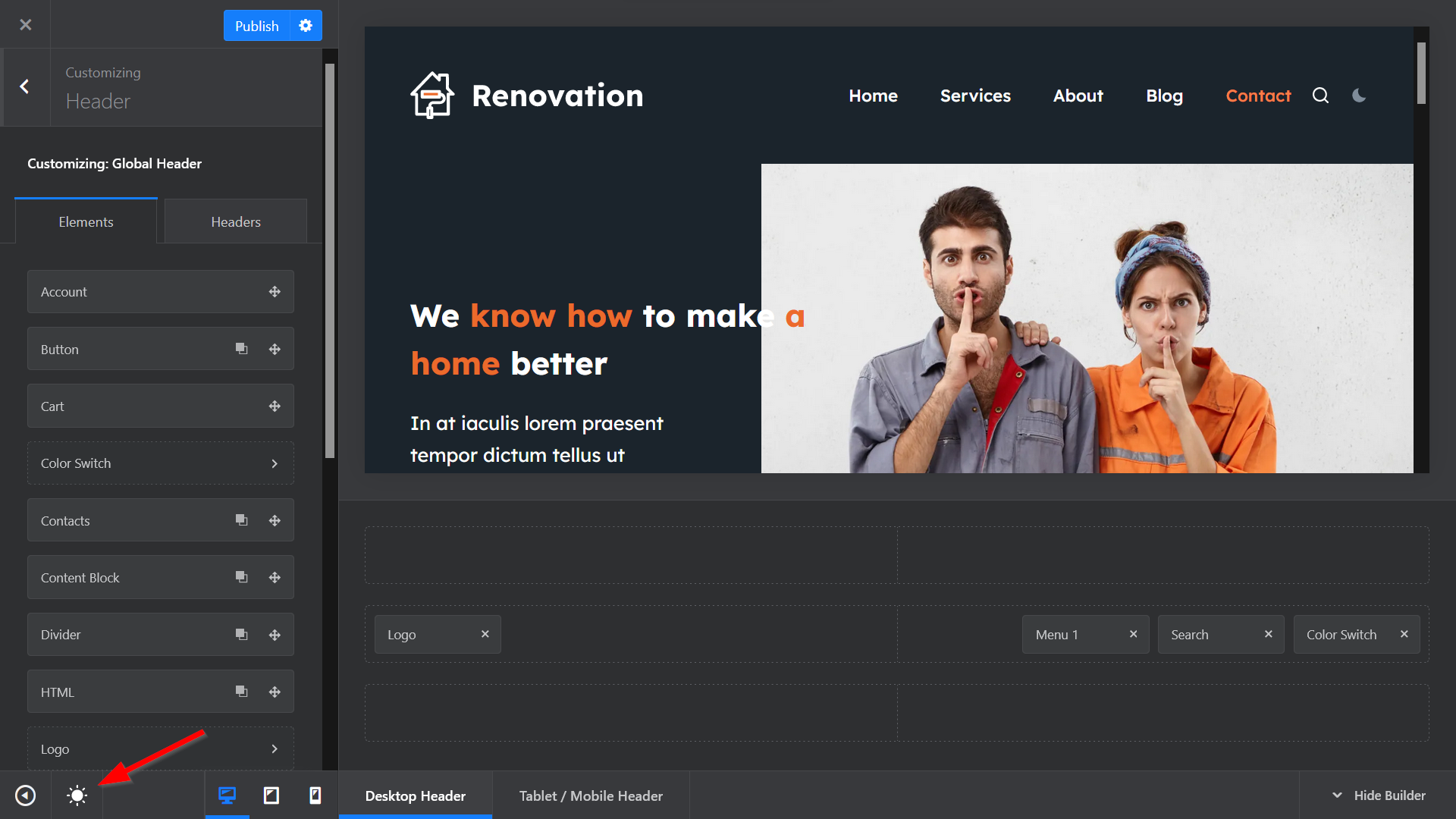This screenshot has width=1456, height=819.
Task: Click the empty top-left builder drop zone
Action: click(x=631, y=555)
